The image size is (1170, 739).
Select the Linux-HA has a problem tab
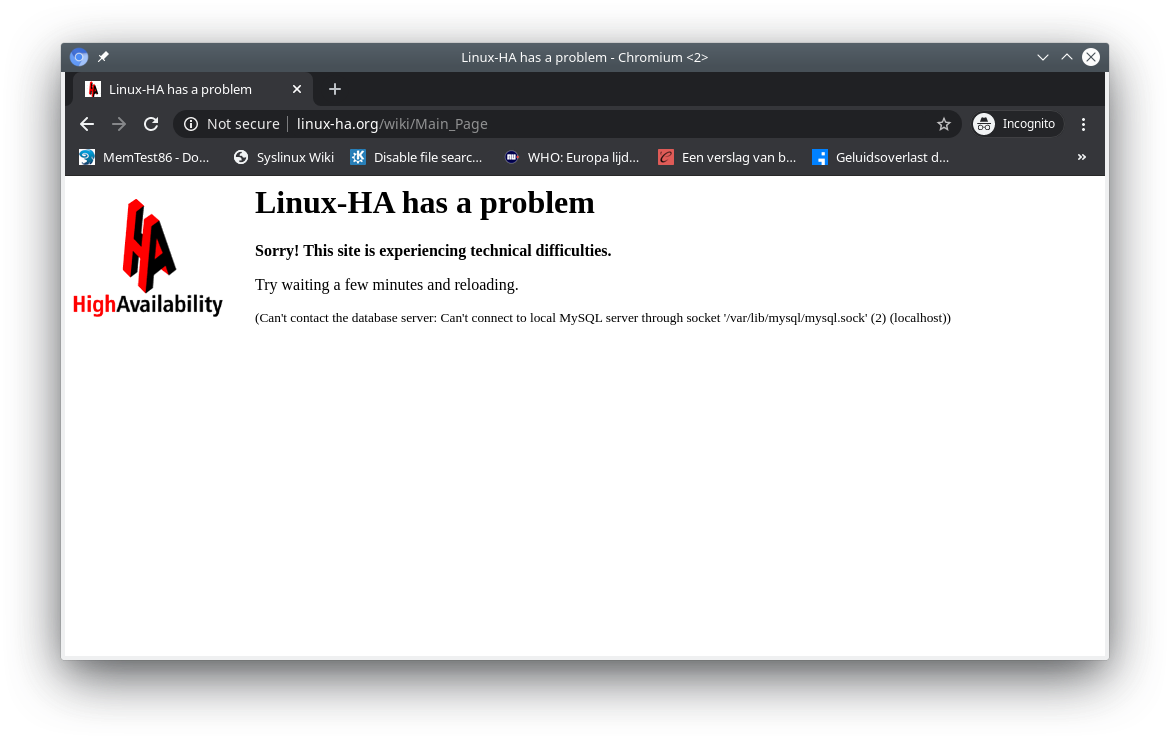coord(193,89)
